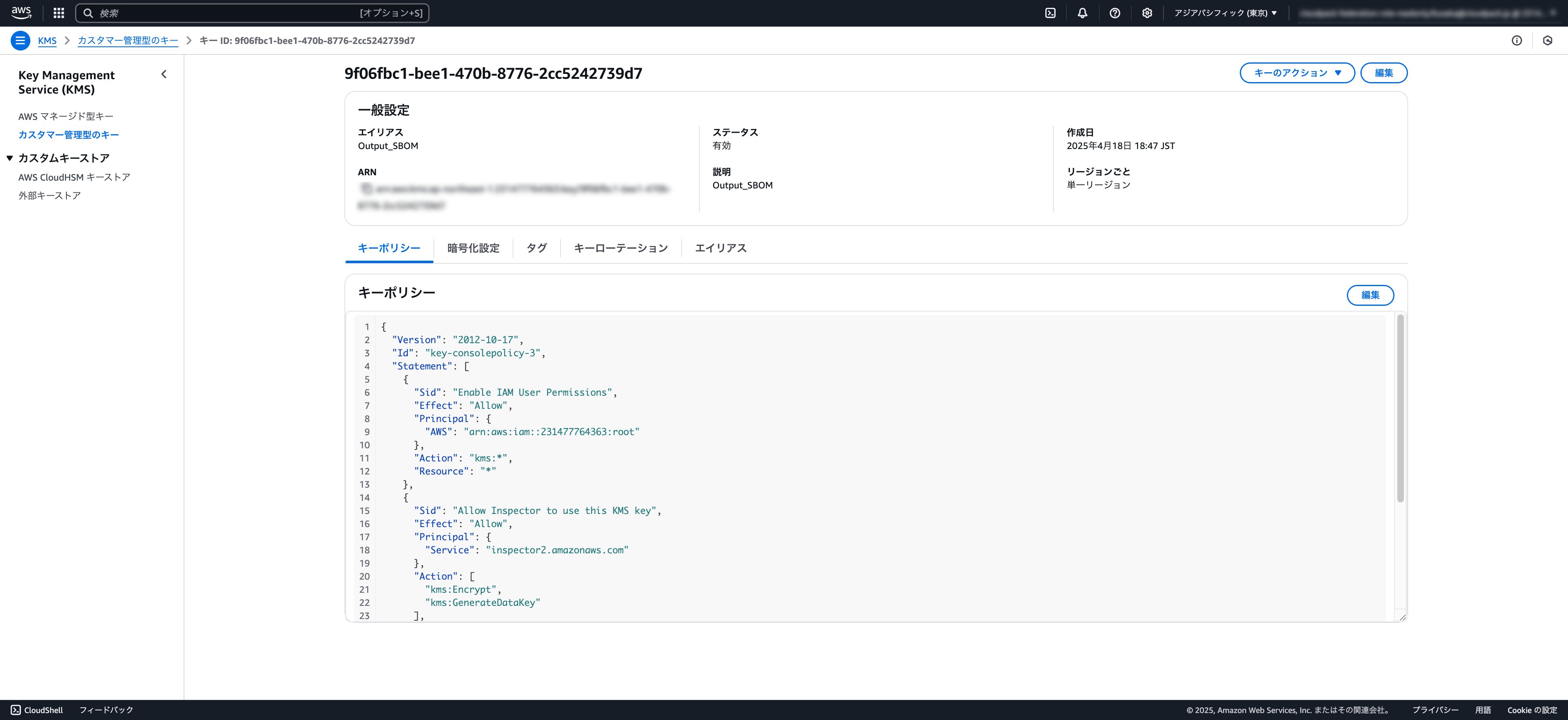1568x720 pixels.
Task: Open AWS CloudHSM キーストア page
Action: click(74, 177)
